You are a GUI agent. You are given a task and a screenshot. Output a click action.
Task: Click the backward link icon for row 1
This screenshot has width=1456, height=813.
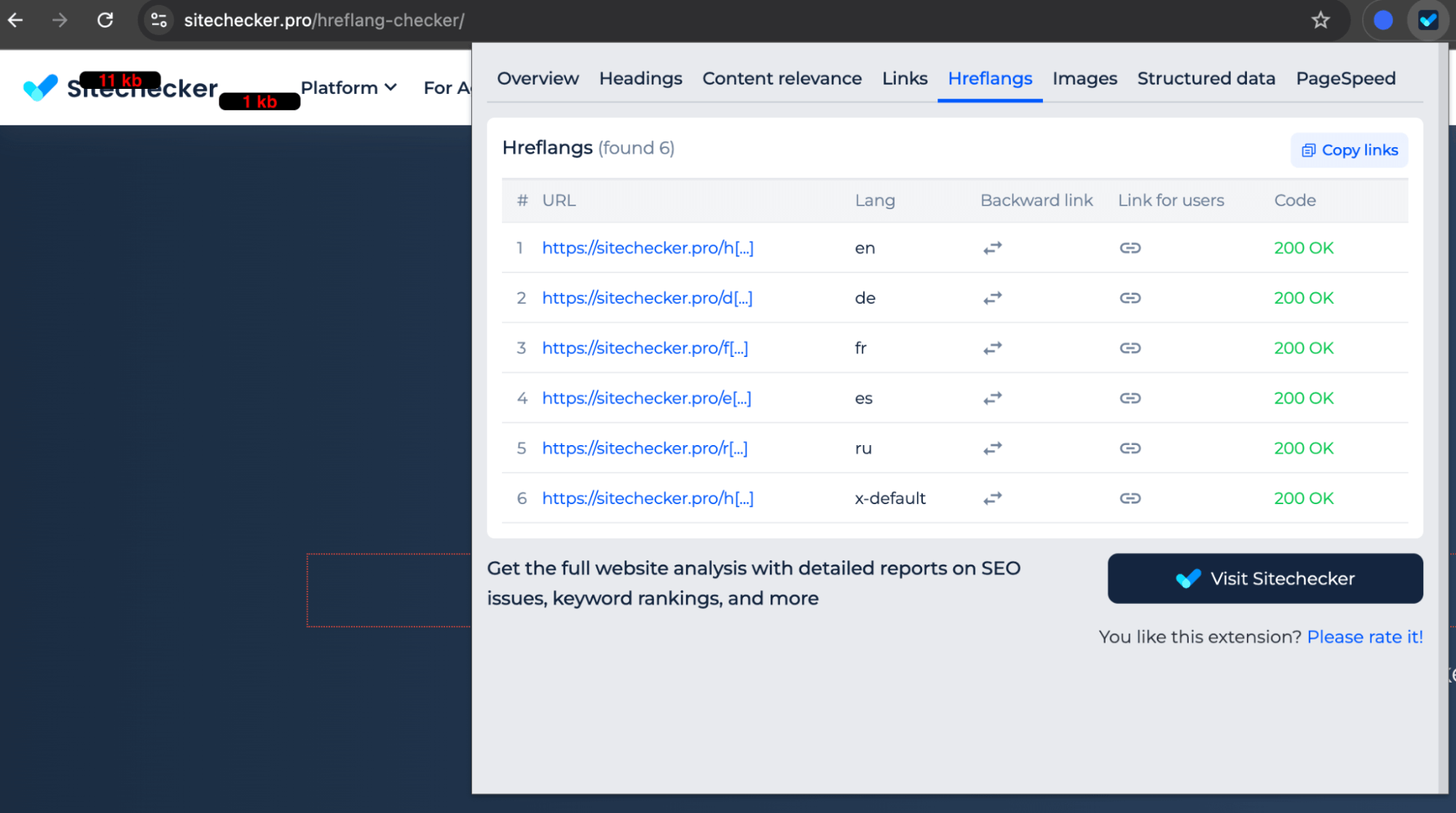pyautogui.click(x=992, y=248)
